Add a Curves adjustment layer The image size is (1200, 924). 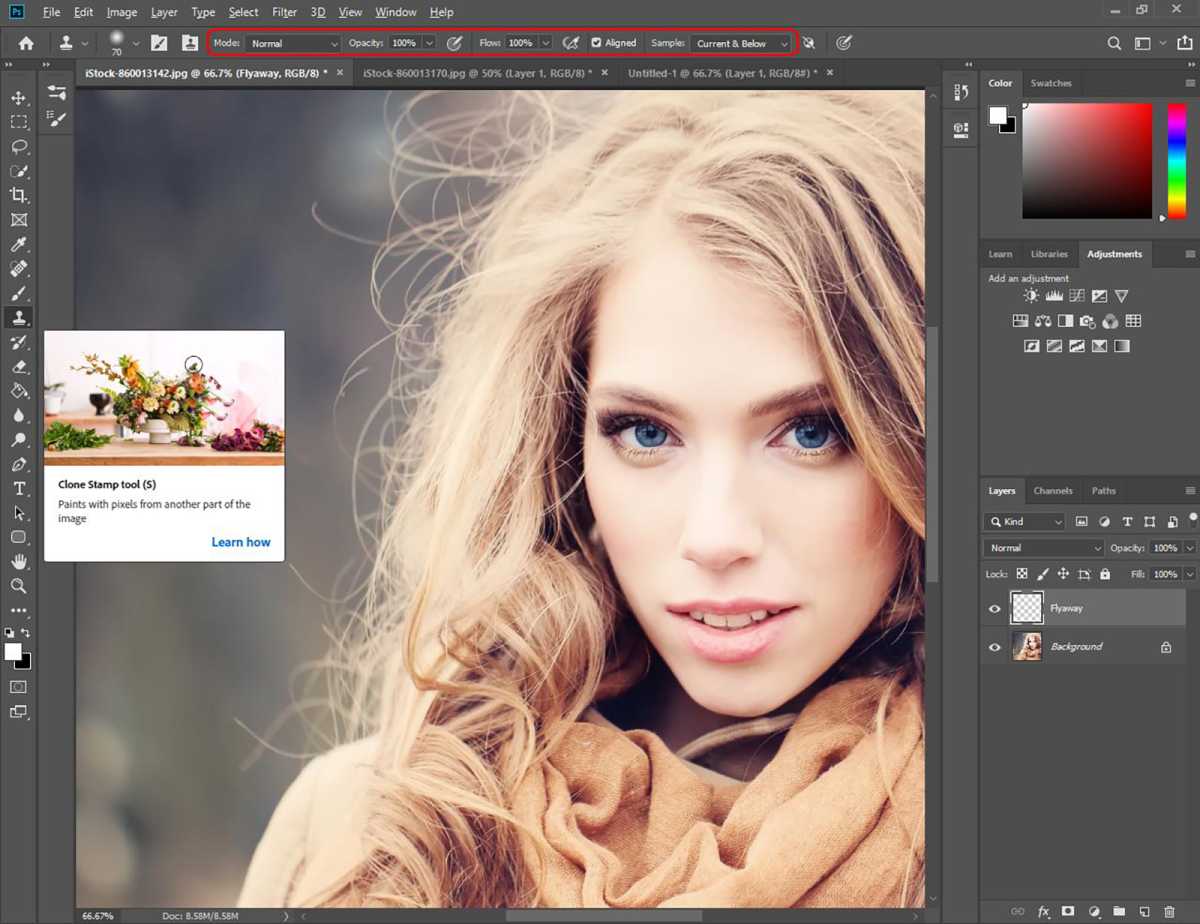tap(1077, 295)
